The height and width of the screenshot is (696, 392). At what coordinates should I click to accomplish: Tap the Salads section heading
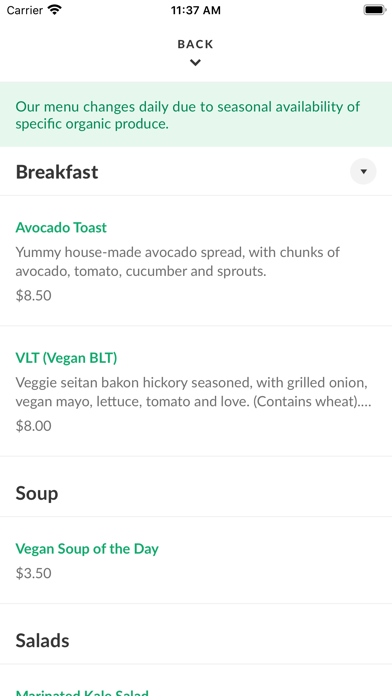(x=43, y=641)
